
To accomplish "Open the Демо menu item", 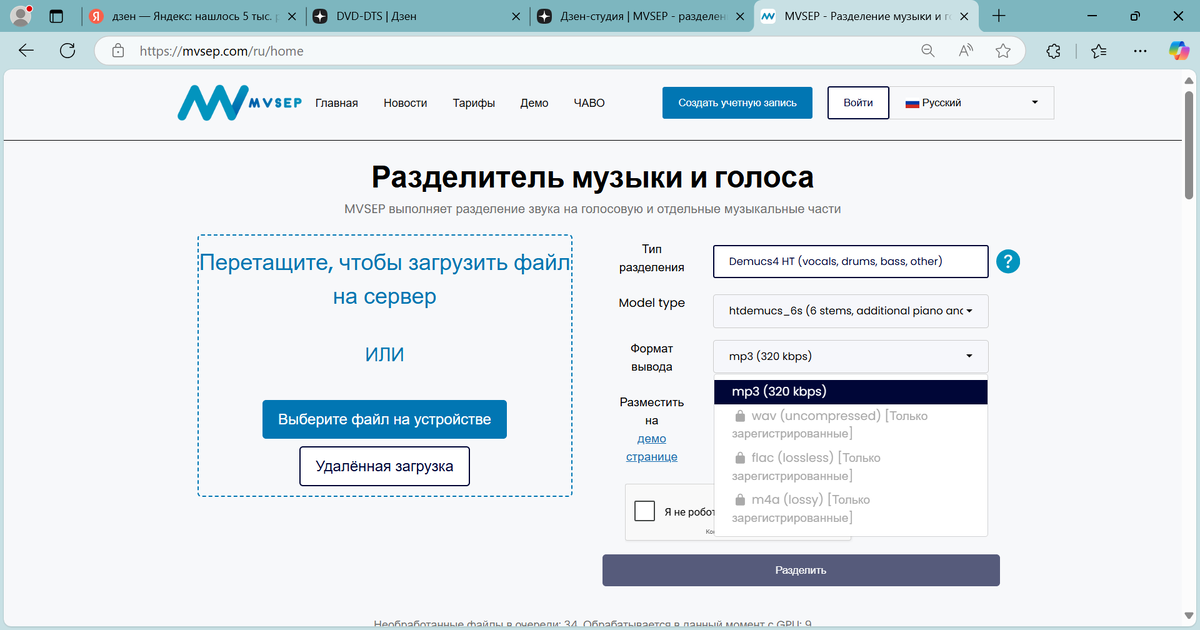I will [534, 103].
